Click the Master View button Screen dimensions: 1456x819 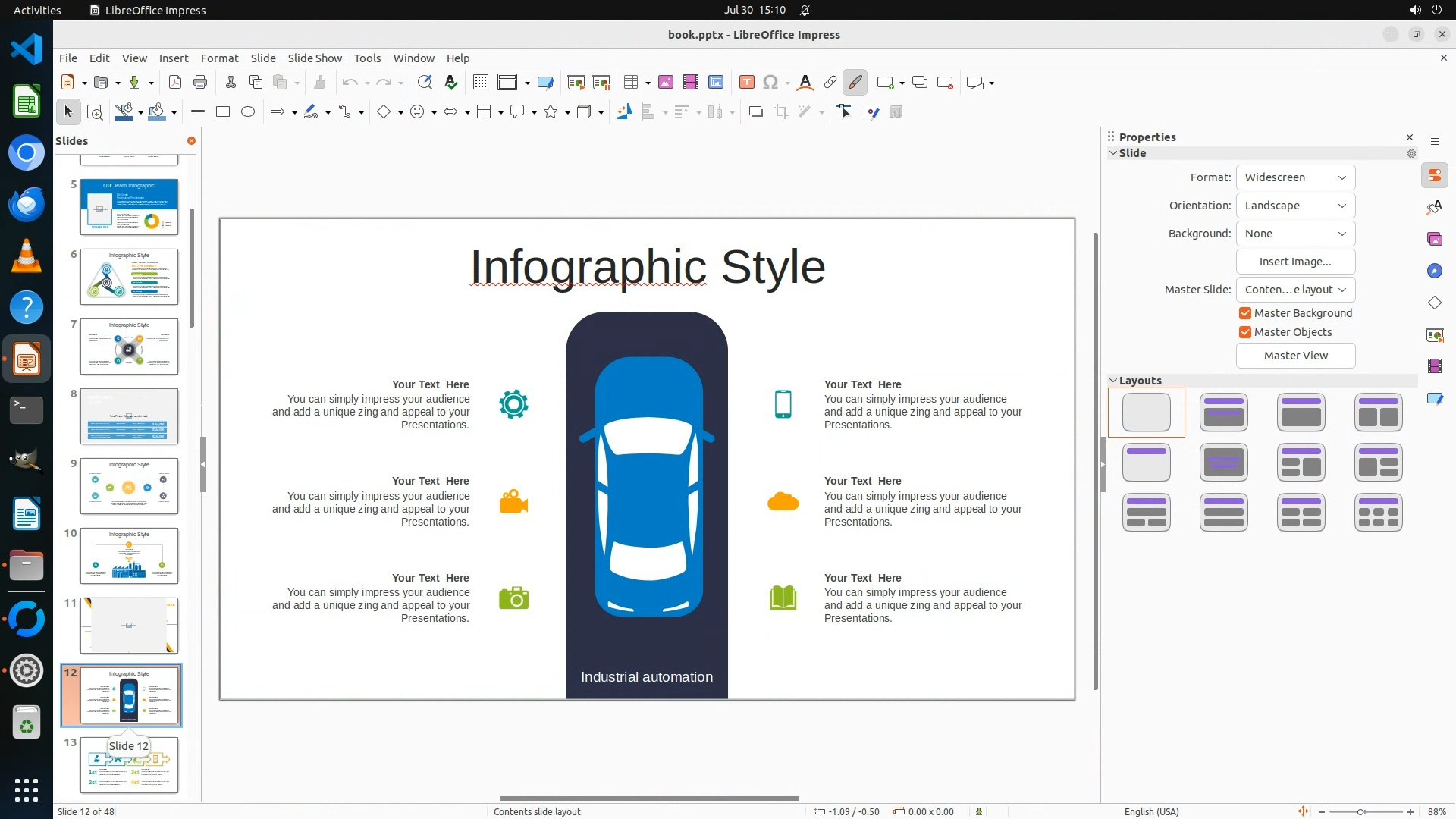[x=1295, y=356]
